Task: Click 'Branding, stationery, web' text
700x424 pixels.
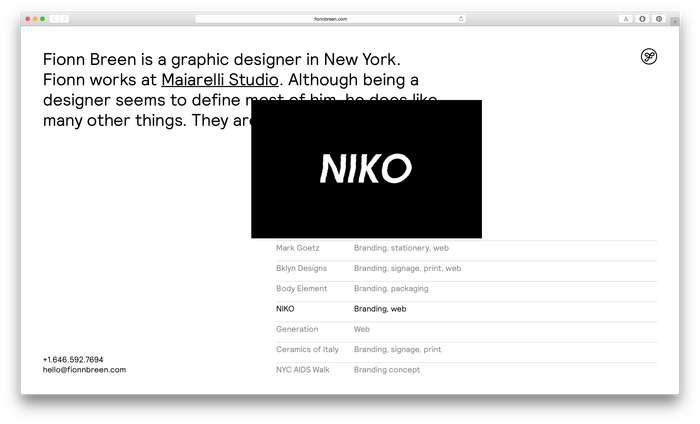Action: click(401, 248)
